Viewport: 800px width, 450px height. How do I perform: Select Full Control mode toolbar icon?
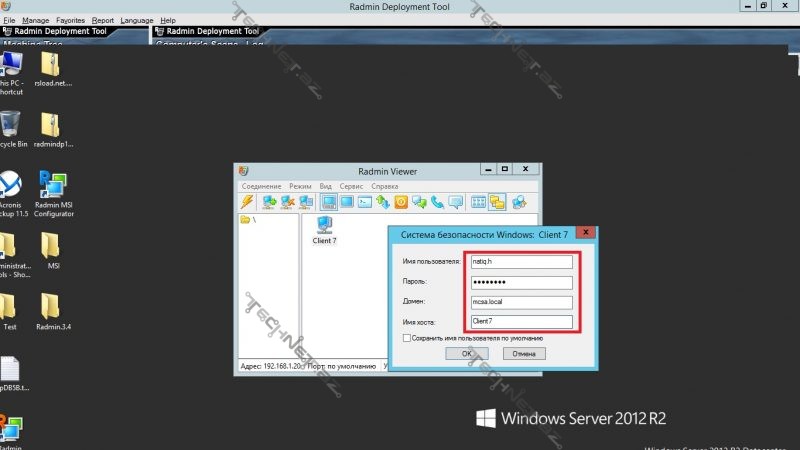(328, 202)
